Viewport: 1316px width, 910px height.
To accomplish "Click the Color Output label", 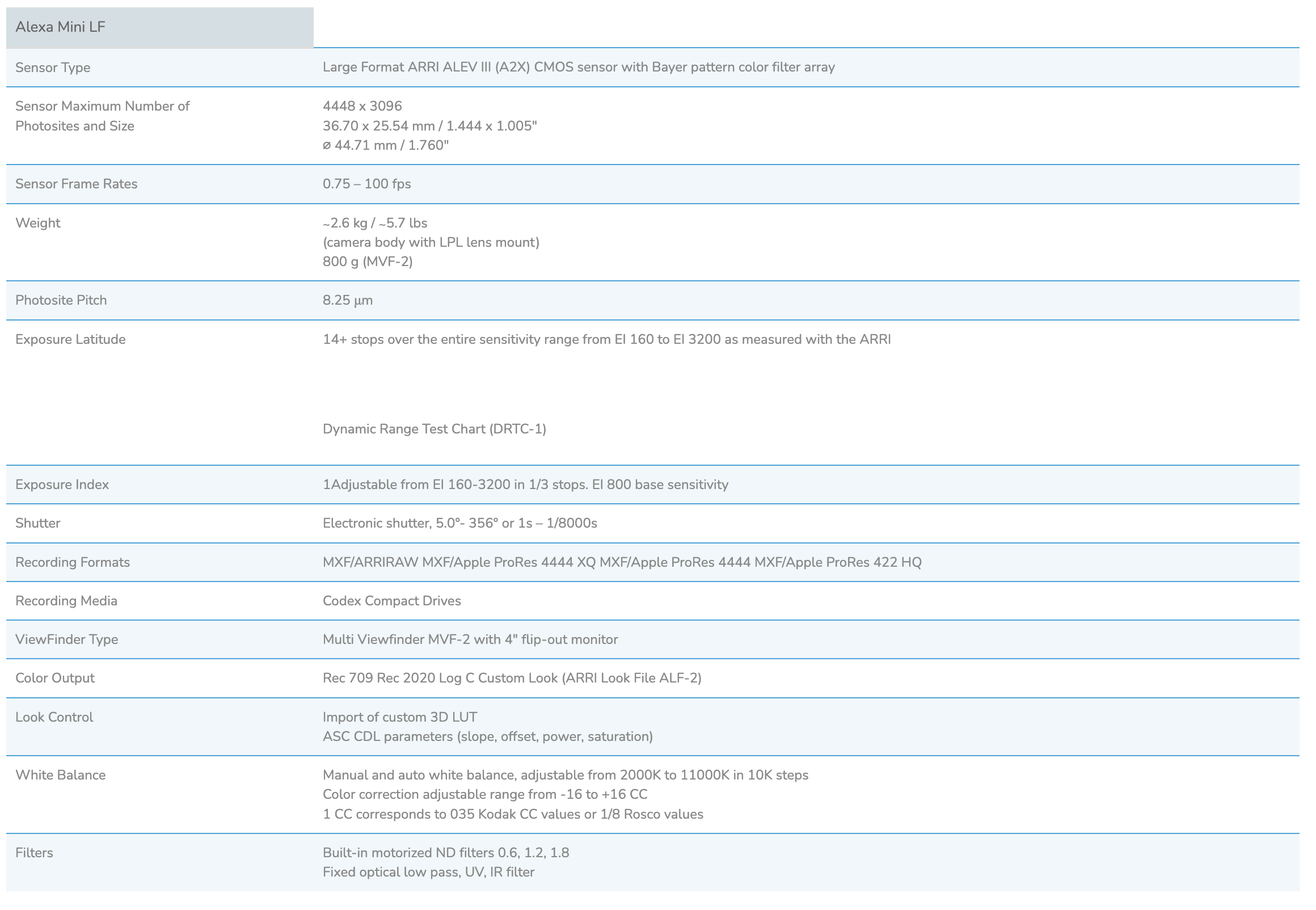I will coord(54,678).
